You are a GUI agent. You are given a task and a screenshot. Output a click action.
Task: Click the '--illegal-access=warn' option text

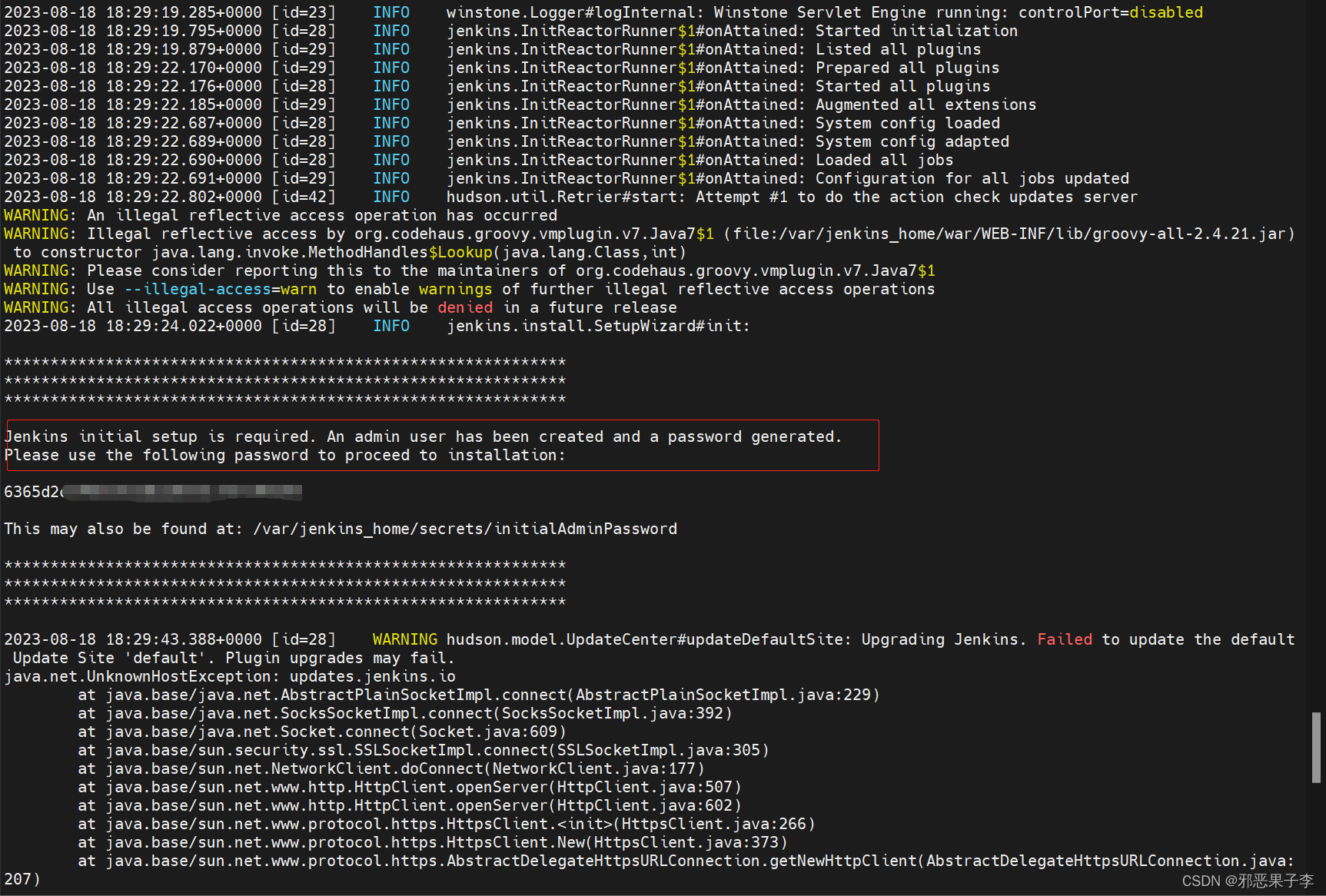221,289
